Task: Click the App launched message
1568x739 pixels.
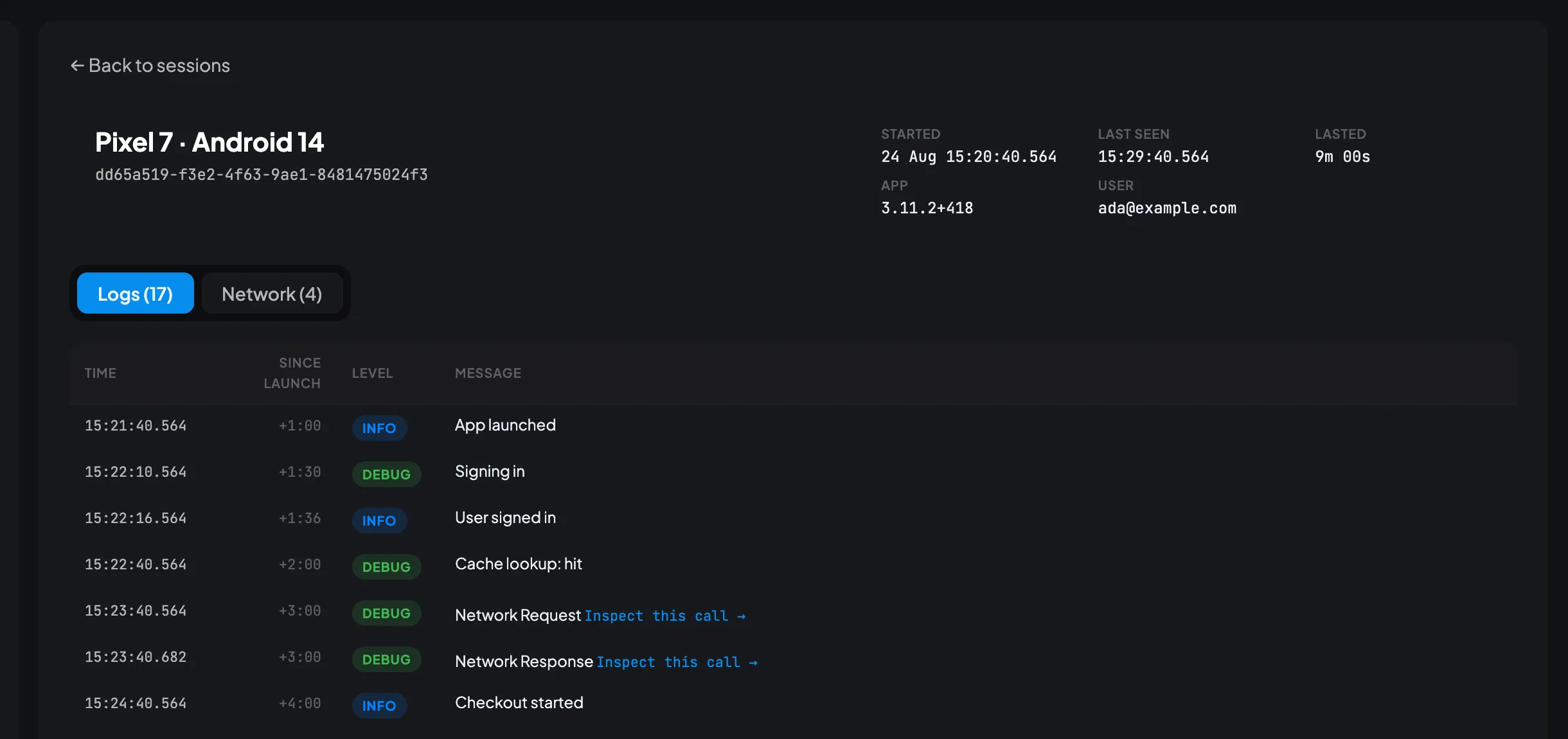Action: [x=505, y=425]
